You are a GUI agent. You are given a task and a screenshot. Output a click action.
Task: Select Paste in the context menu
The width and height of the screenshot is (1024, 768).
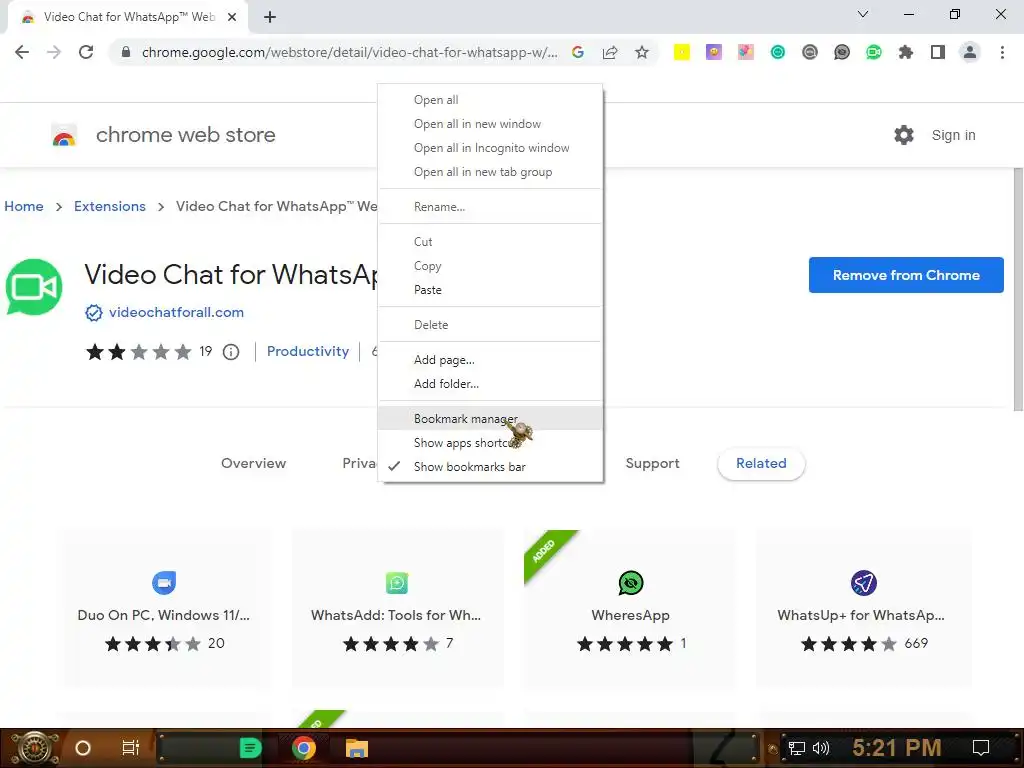(x=490, y=290)
